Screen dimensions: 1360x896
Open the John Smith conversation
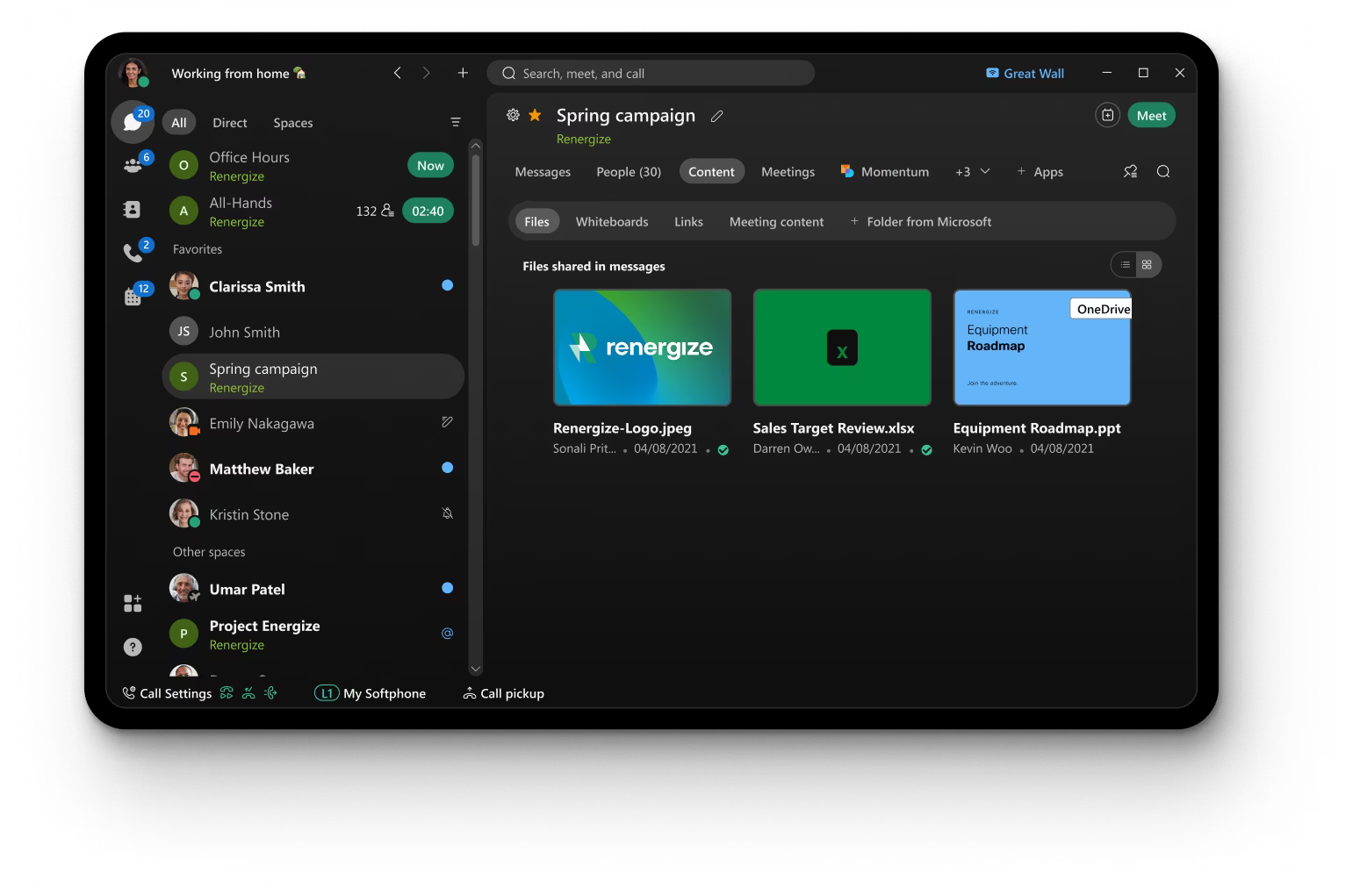pos(313,332)
